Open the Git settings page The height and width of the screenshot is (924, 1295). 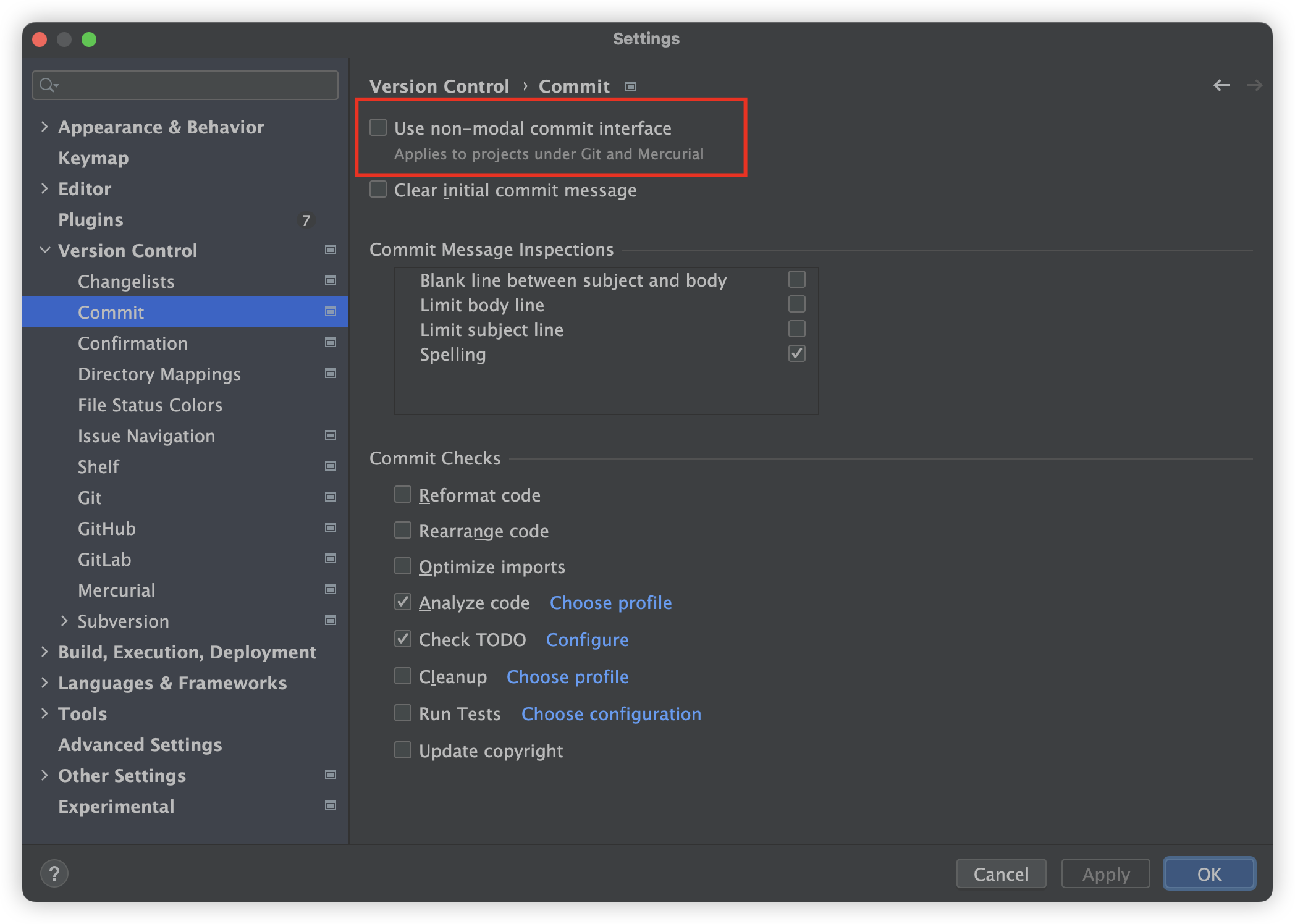pos(90,498)
